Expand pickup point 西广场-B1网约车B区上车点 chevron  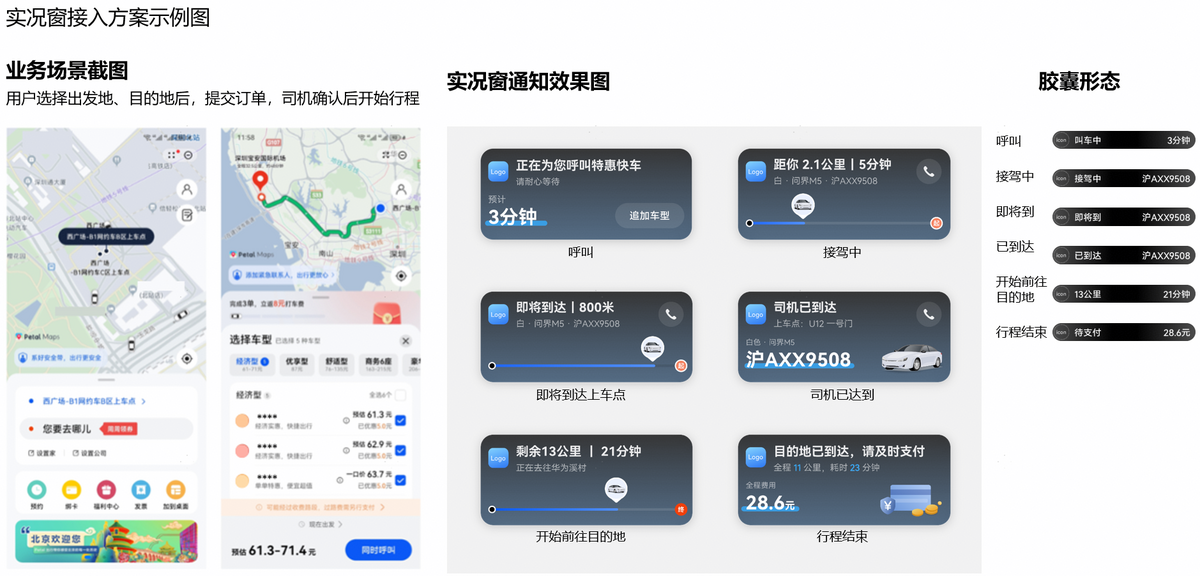click(x=144, y=402)
